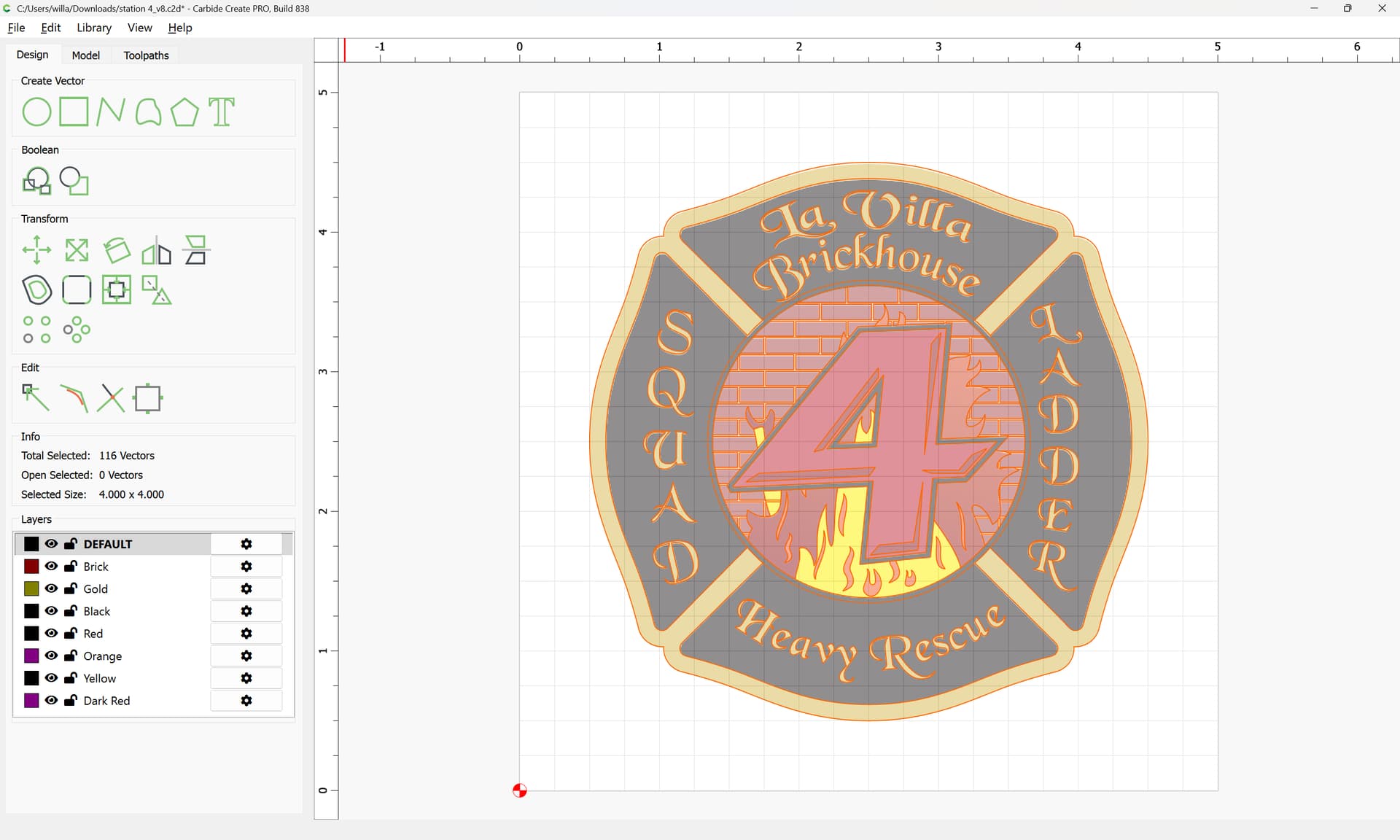Open the Offset Vector tool
Viewport: 1400px width, 840px height.
point(36,289)
